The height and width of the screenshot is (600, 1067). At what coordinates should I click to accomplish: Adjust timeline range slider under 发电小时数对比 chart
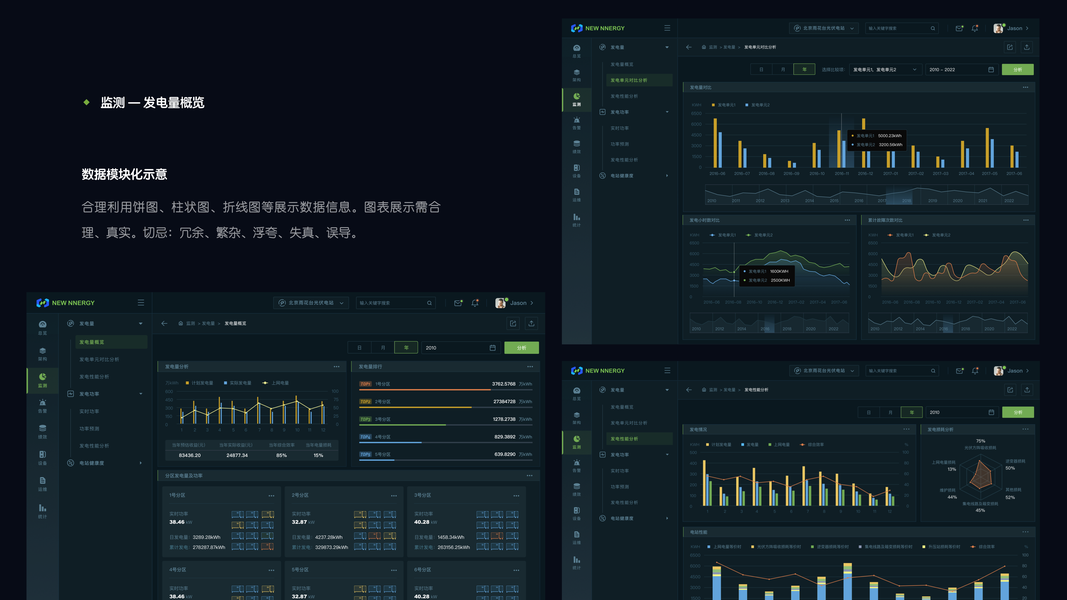pyautogui.click(x=769, y=323)
